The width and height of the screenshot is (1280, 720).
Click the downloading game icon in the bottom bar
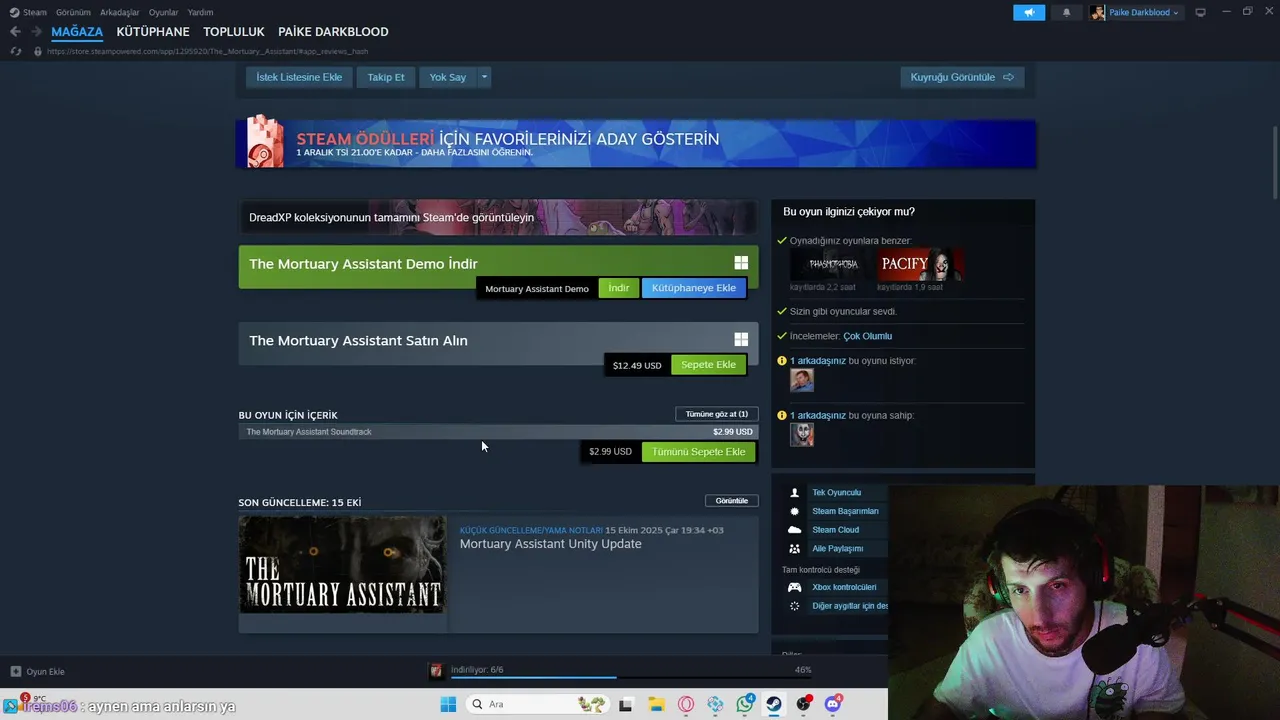pos(436,670)
